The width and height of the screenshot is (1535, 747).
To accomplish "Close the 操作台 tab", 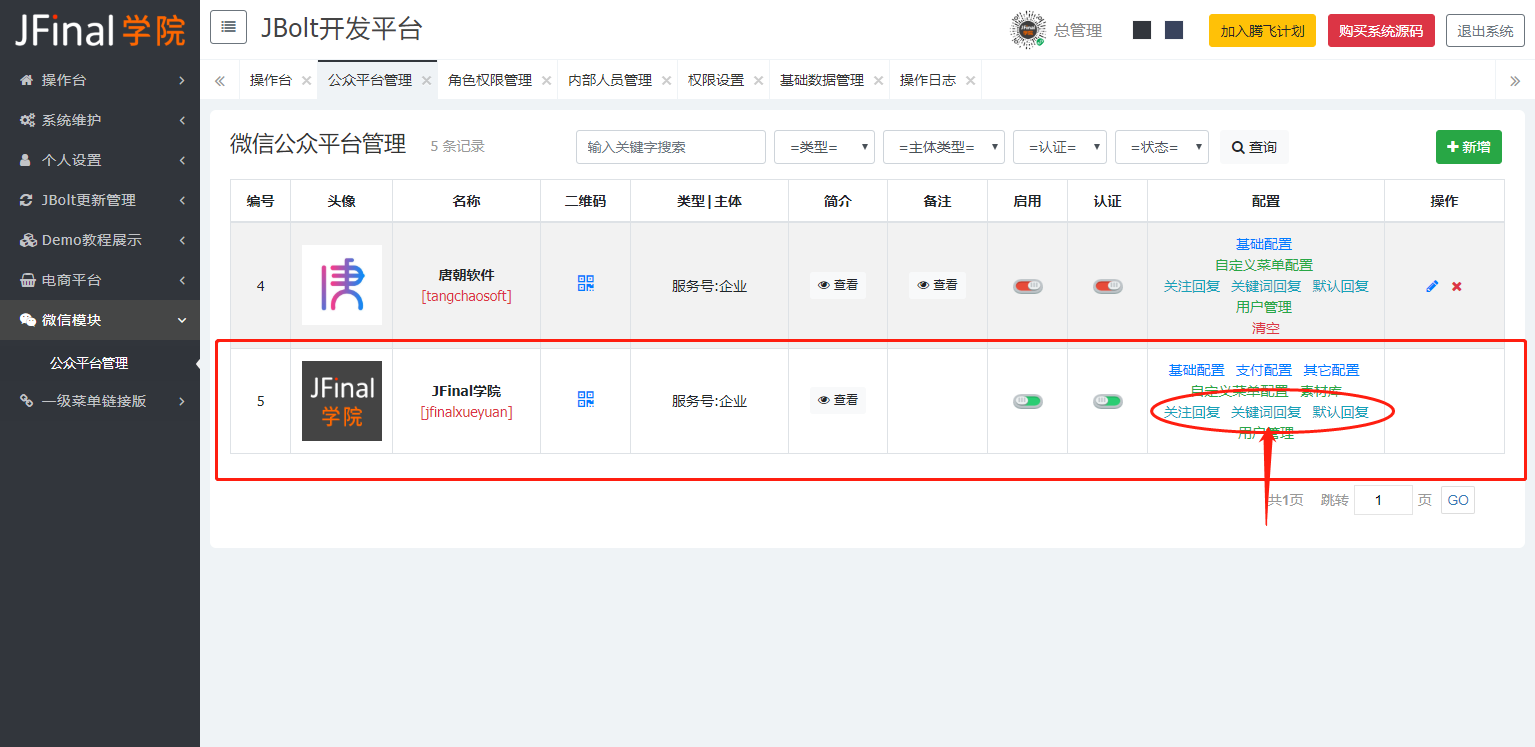I will click(x=306, y=81).
